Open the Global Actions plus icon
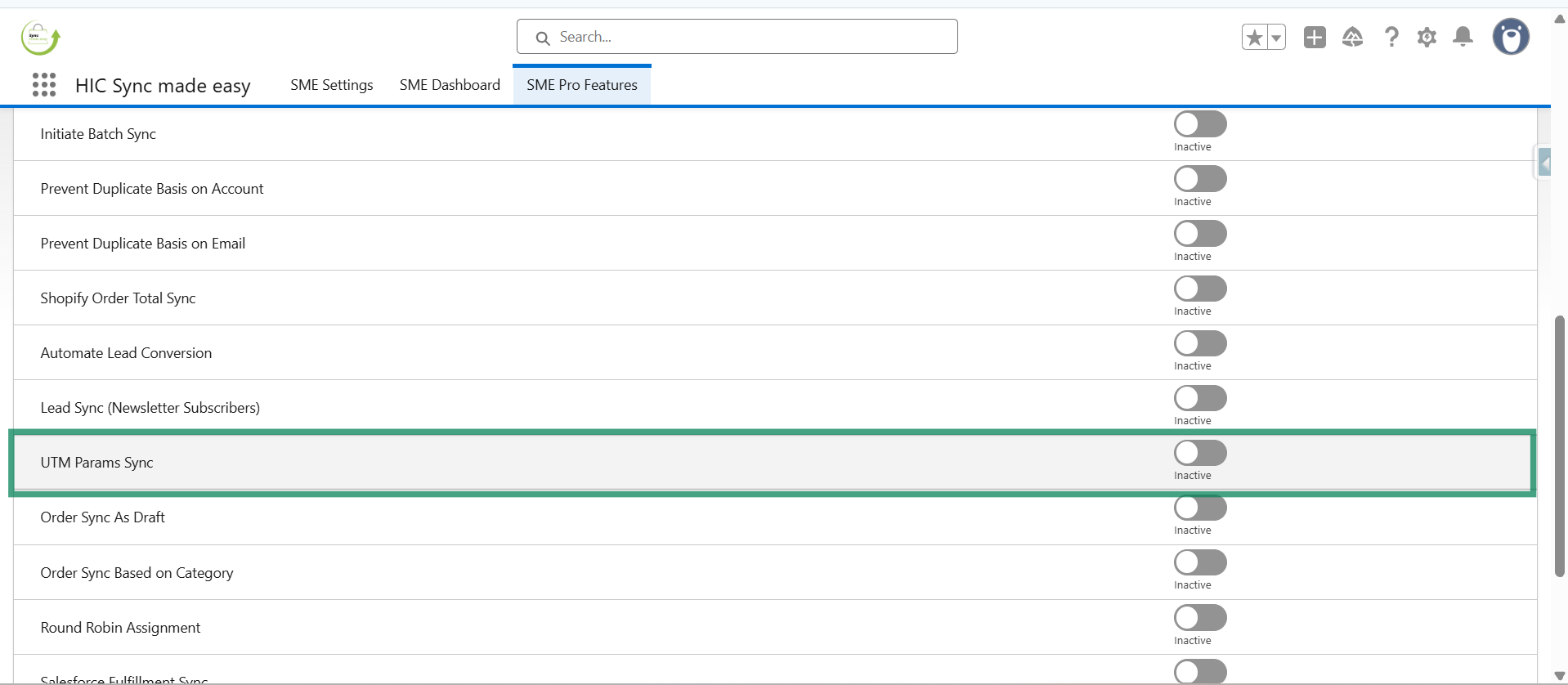 click(1315, 37)
